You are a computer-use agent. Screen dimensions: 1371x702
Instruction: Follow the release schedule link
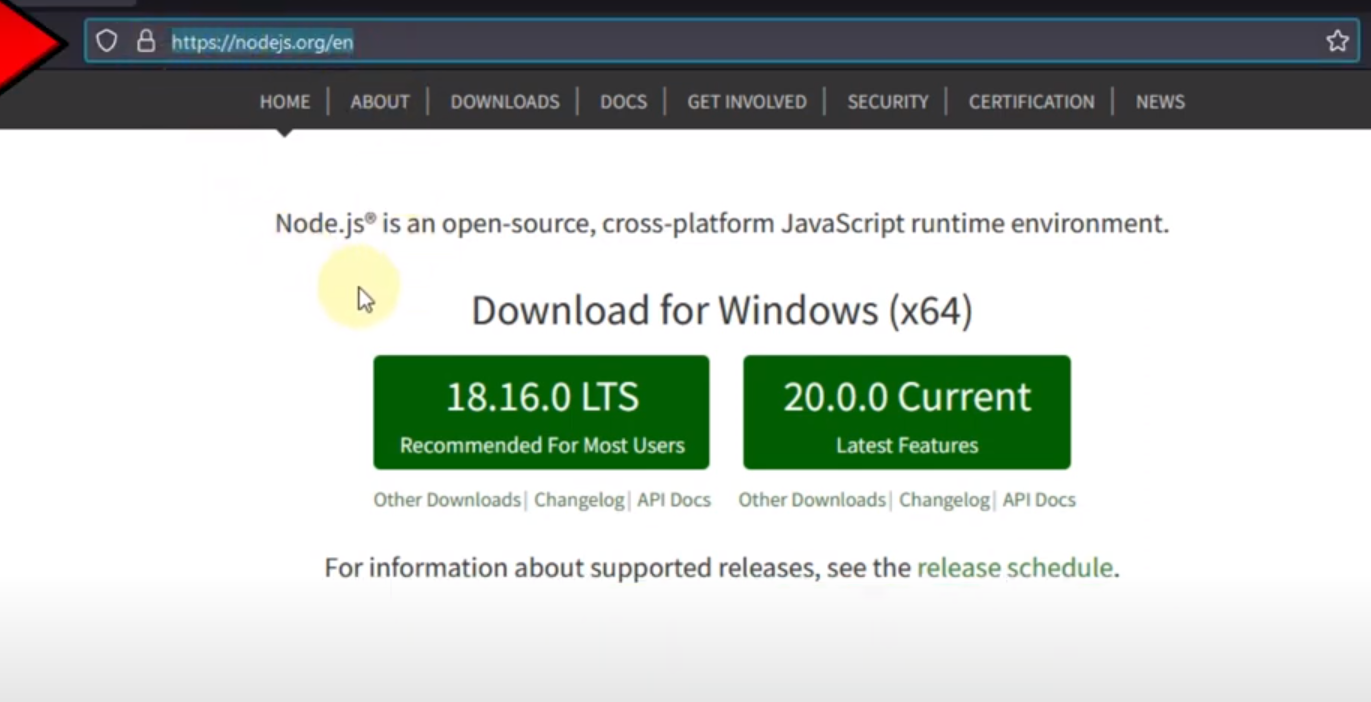coord(1015,568)
